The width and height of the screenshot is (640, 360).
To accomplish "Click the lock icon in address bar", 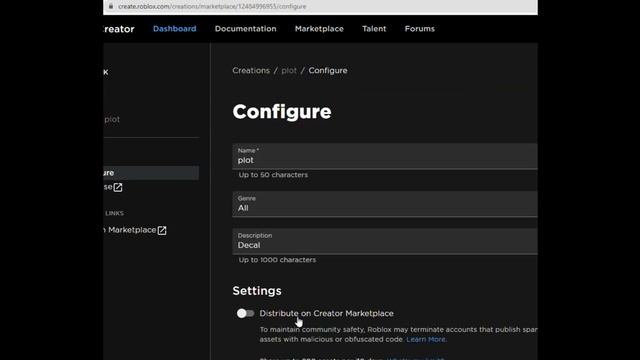I will point(111,7).
